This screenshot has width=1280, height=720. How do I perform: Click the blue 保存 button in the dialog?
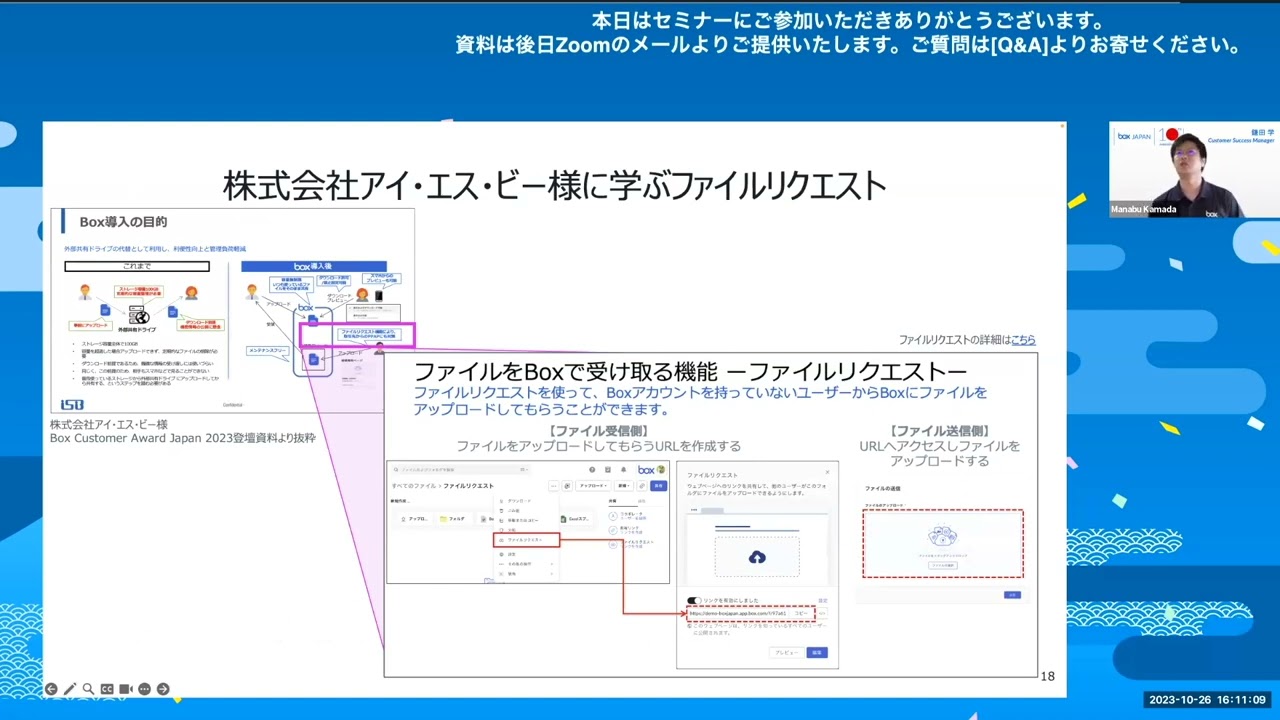click(817, 652)
